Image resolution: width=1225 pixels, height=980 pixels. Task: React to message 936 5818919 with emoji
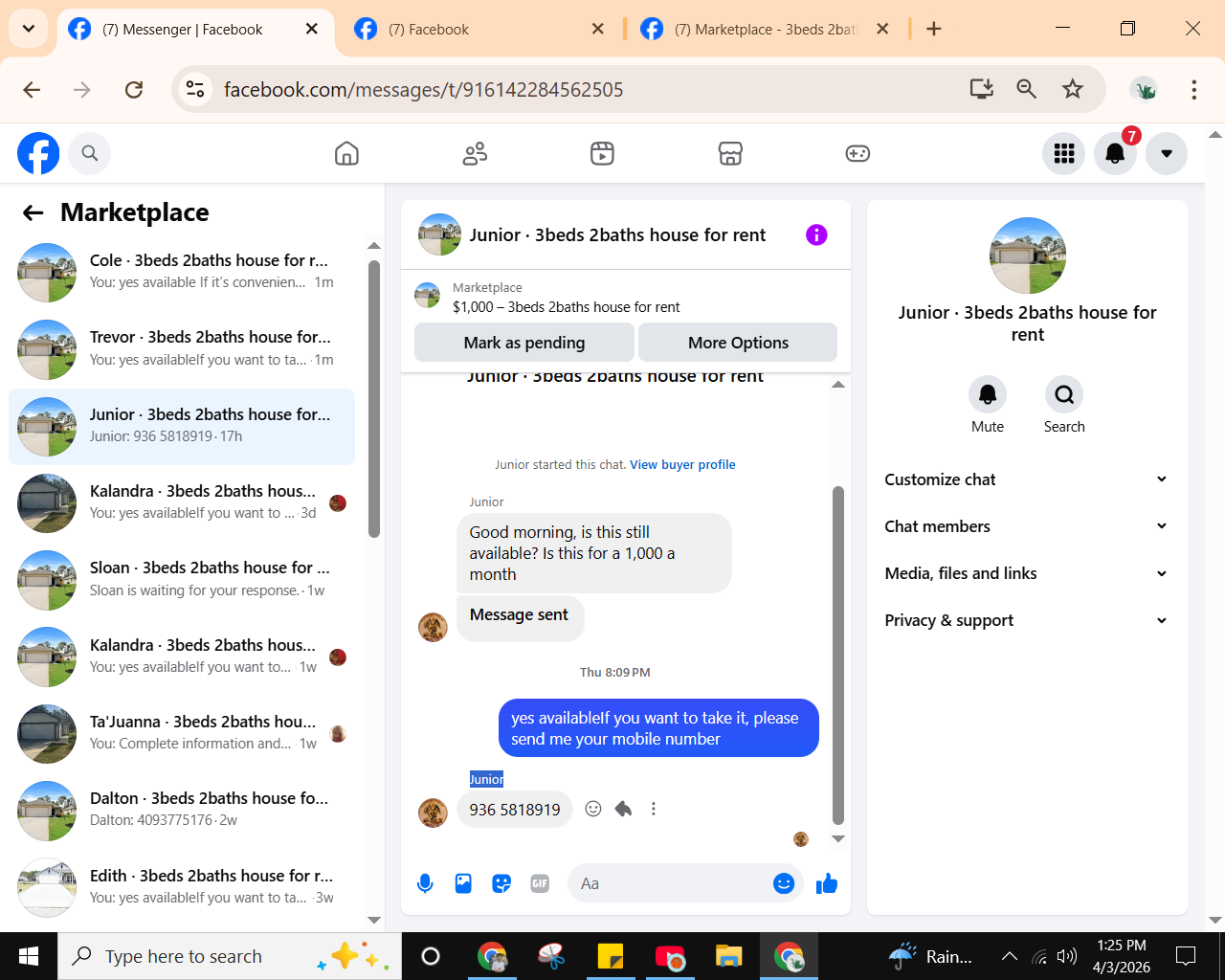click(593, 809)
